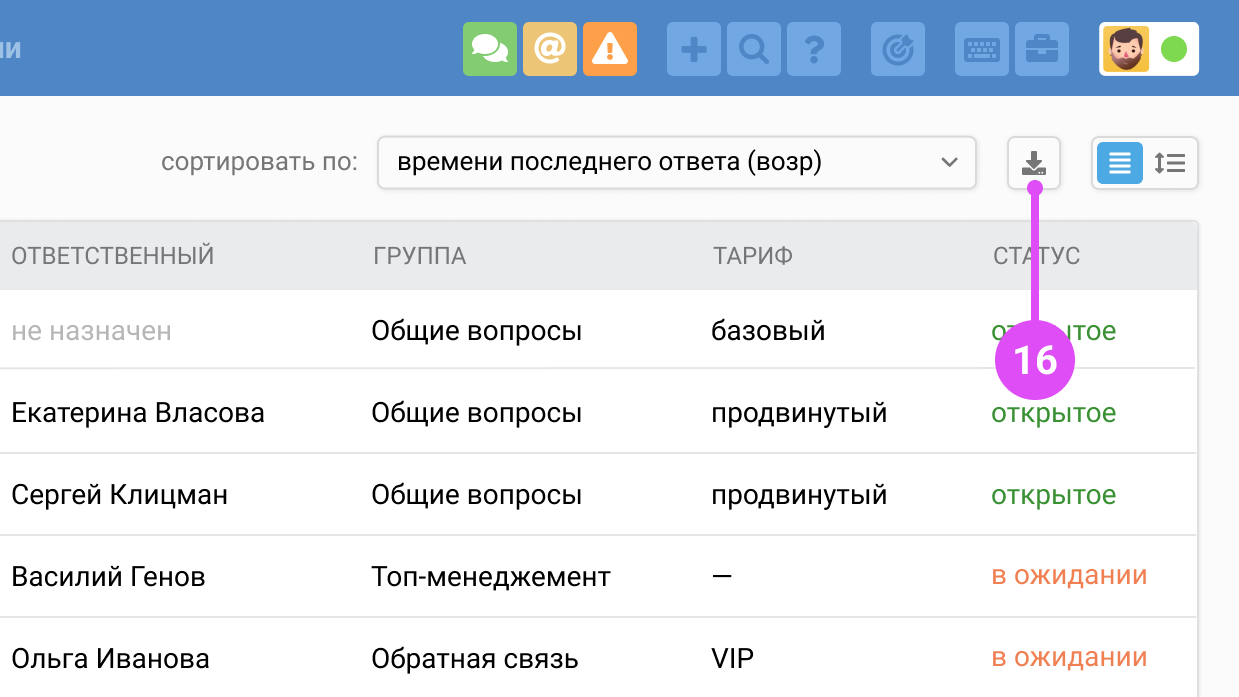Click the plus icon to add new
This screenshot has width=1239, height=697.
point(693,49)
